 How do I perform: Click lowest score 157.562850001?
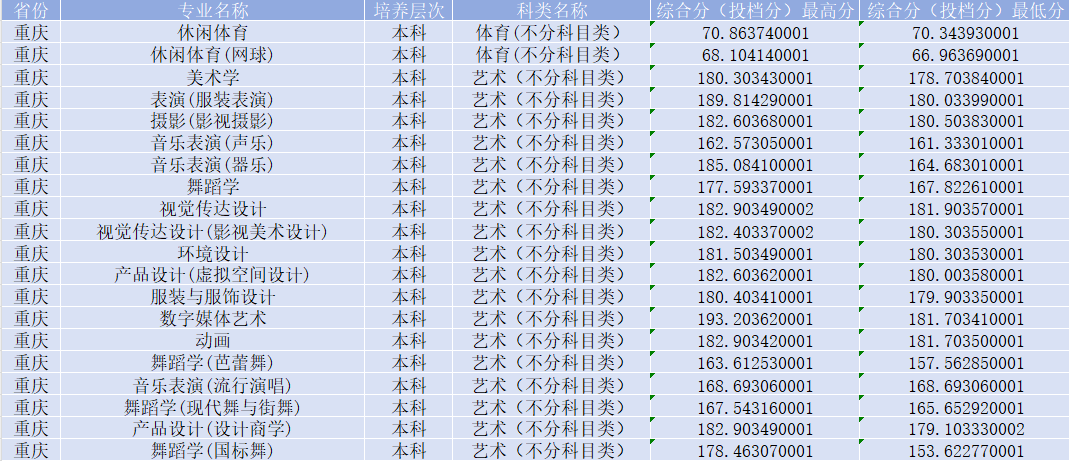pos(964,363)
